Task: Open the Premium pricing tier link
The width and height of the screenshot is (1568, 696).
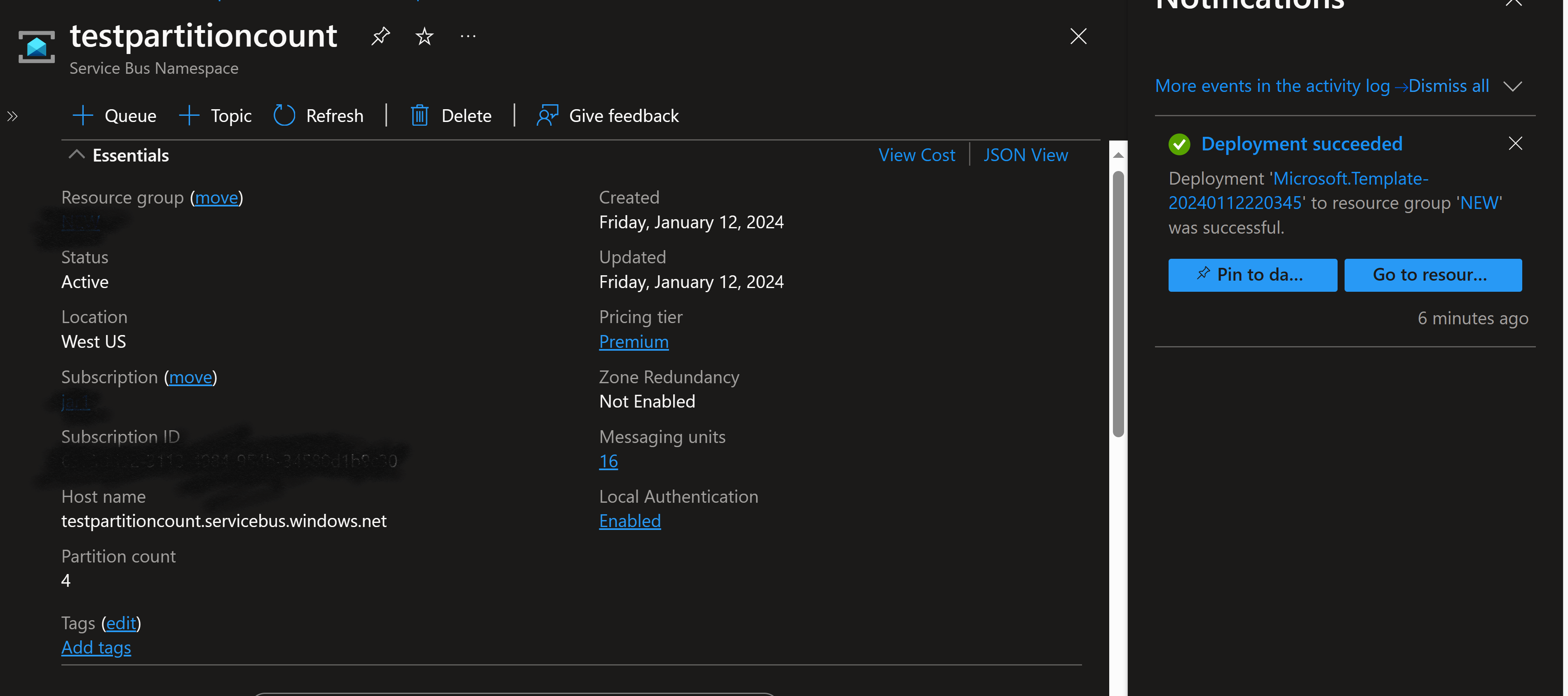Action: 634,342
